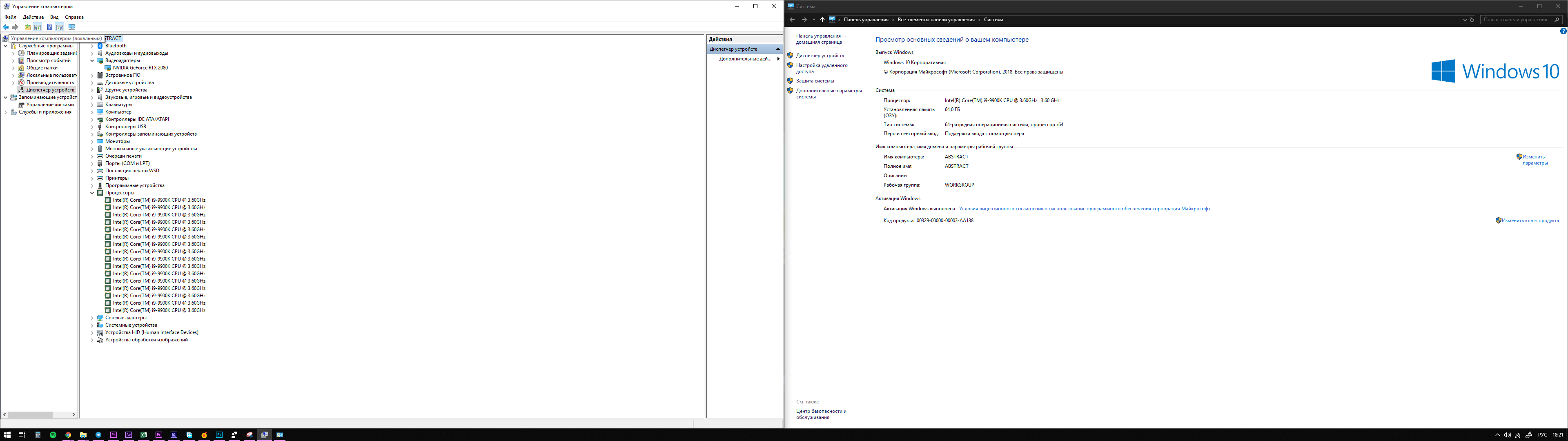Open After Effects from the taskbar
The image size is (1568, 441).
click(129, 435)
